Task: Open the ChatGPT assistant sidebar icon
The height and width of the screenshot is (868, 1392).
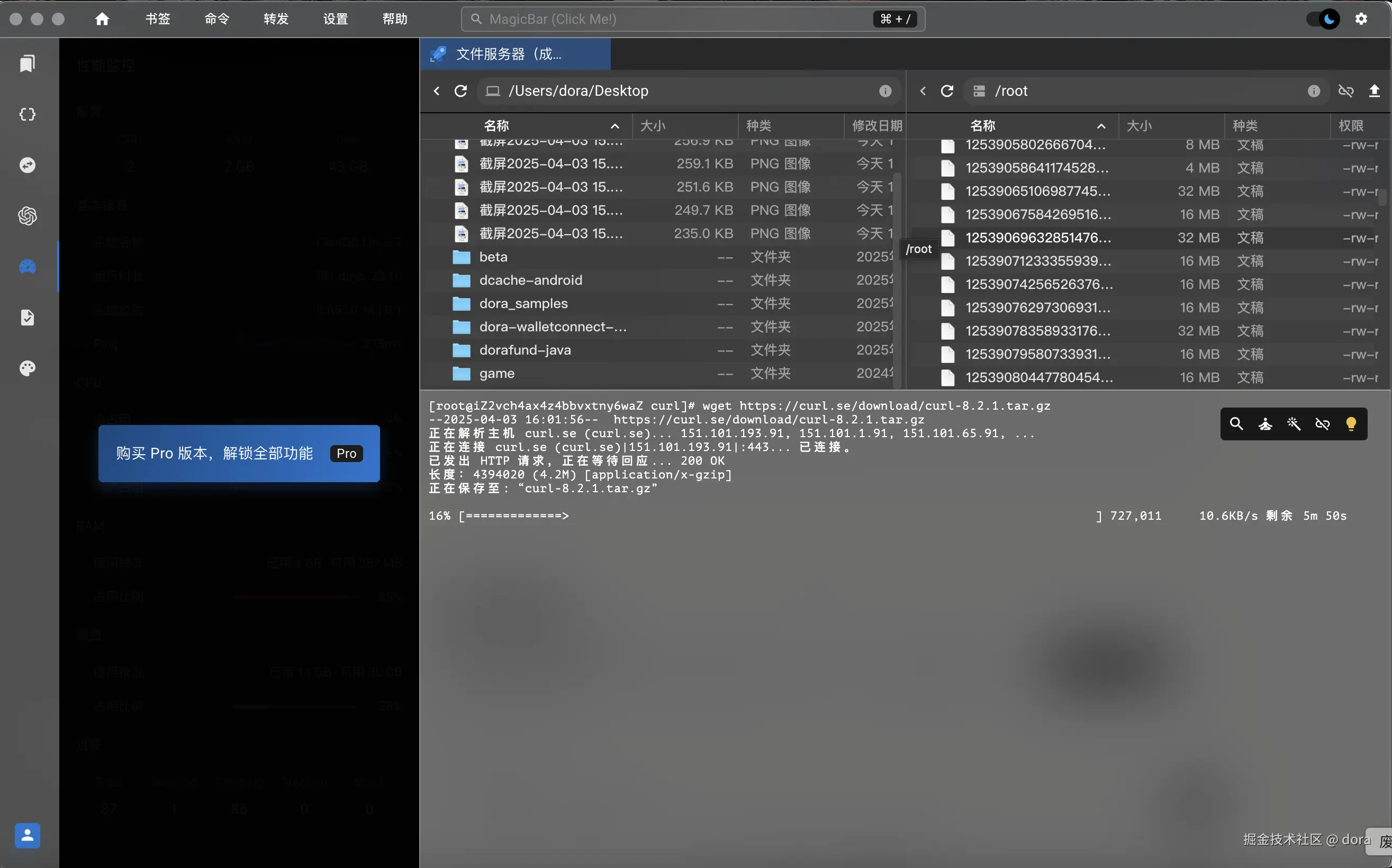Action: coord(27,216)
